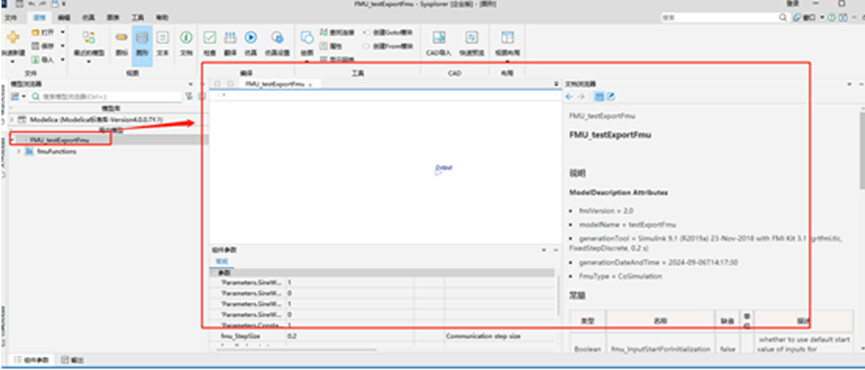Click the Draw shapes icon
The height and width of the screenshot is (370, 865).
(307, 37)
